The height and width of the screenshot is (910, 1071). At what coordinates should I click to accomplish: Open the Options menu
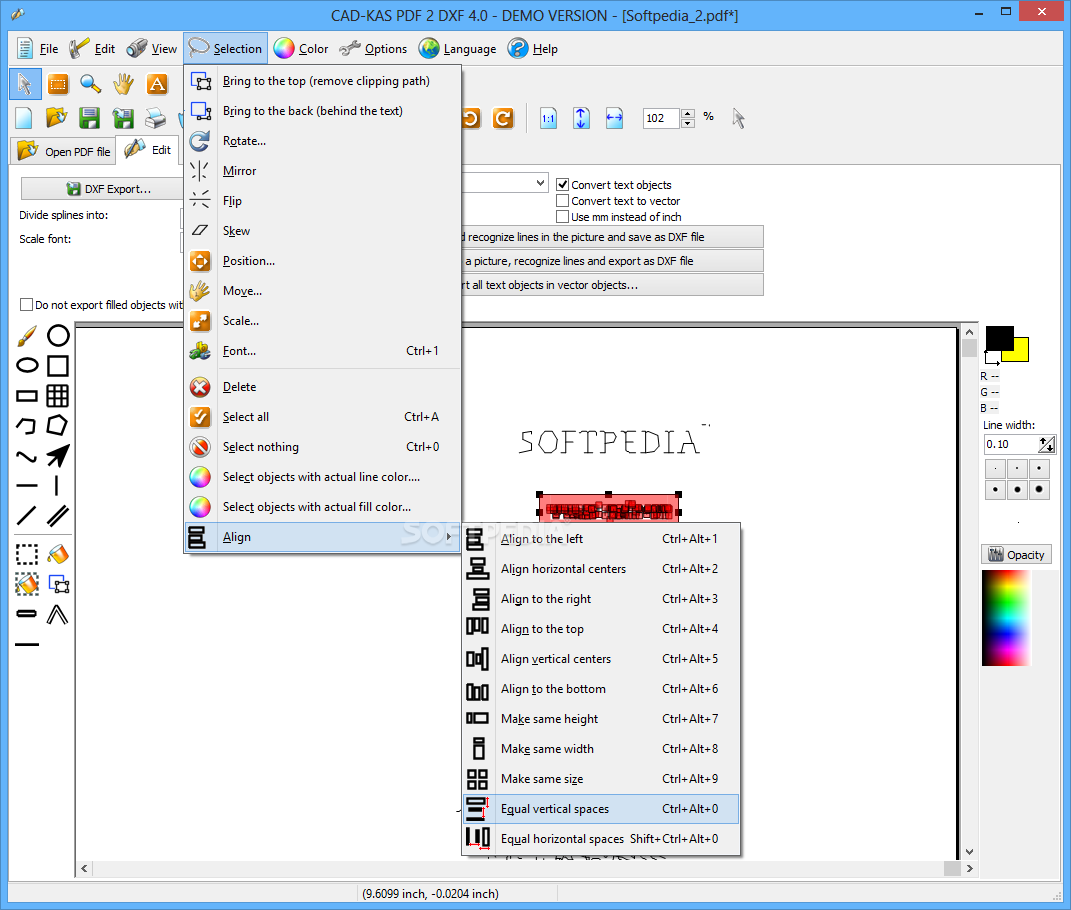(374, 49)
